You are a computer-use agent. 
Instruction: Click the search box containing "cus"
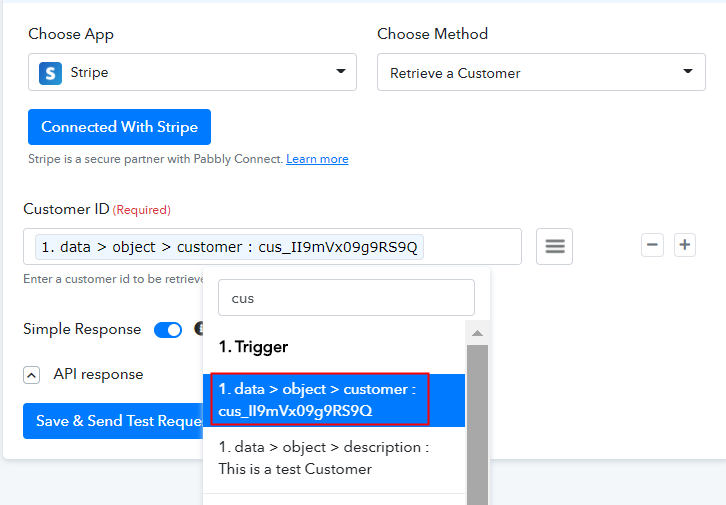[x=346, y=298]
